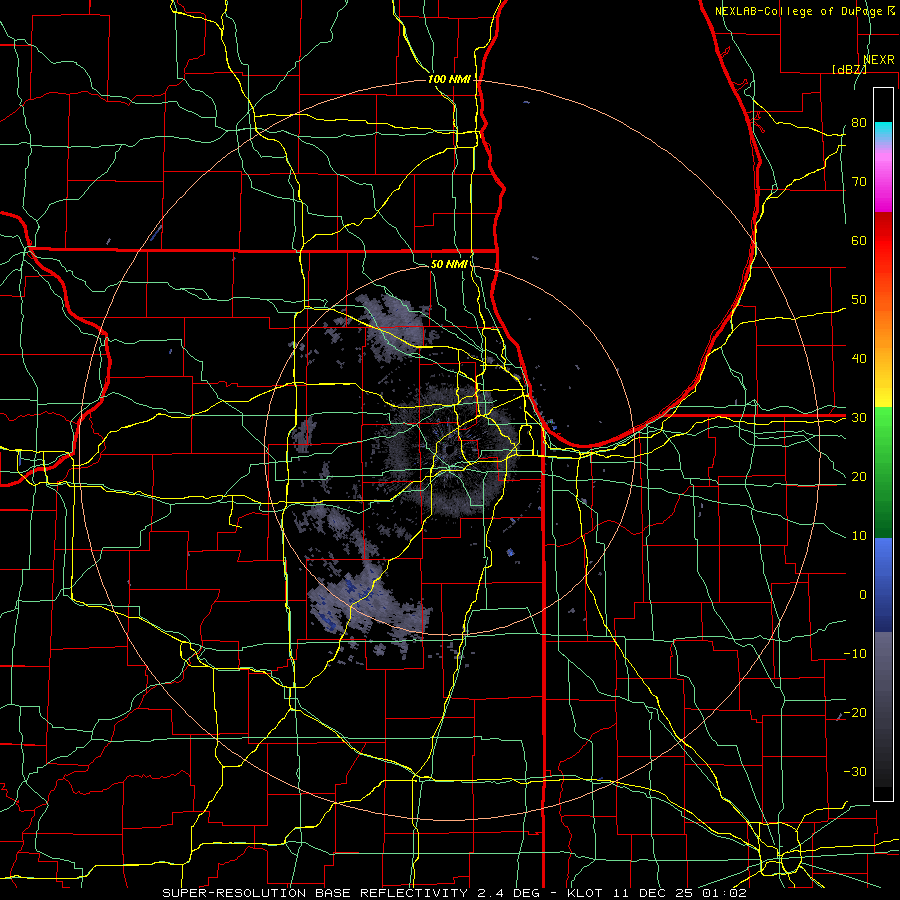Click the "50 NMI" range ring label
900x900 pixels.
[x=449, y=264]
